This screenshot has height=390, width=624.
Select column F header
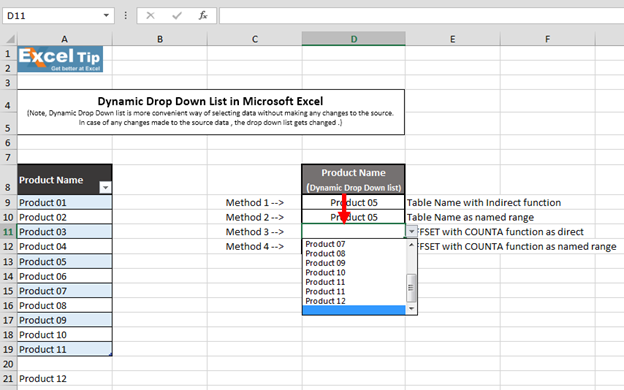click(548, 39)
